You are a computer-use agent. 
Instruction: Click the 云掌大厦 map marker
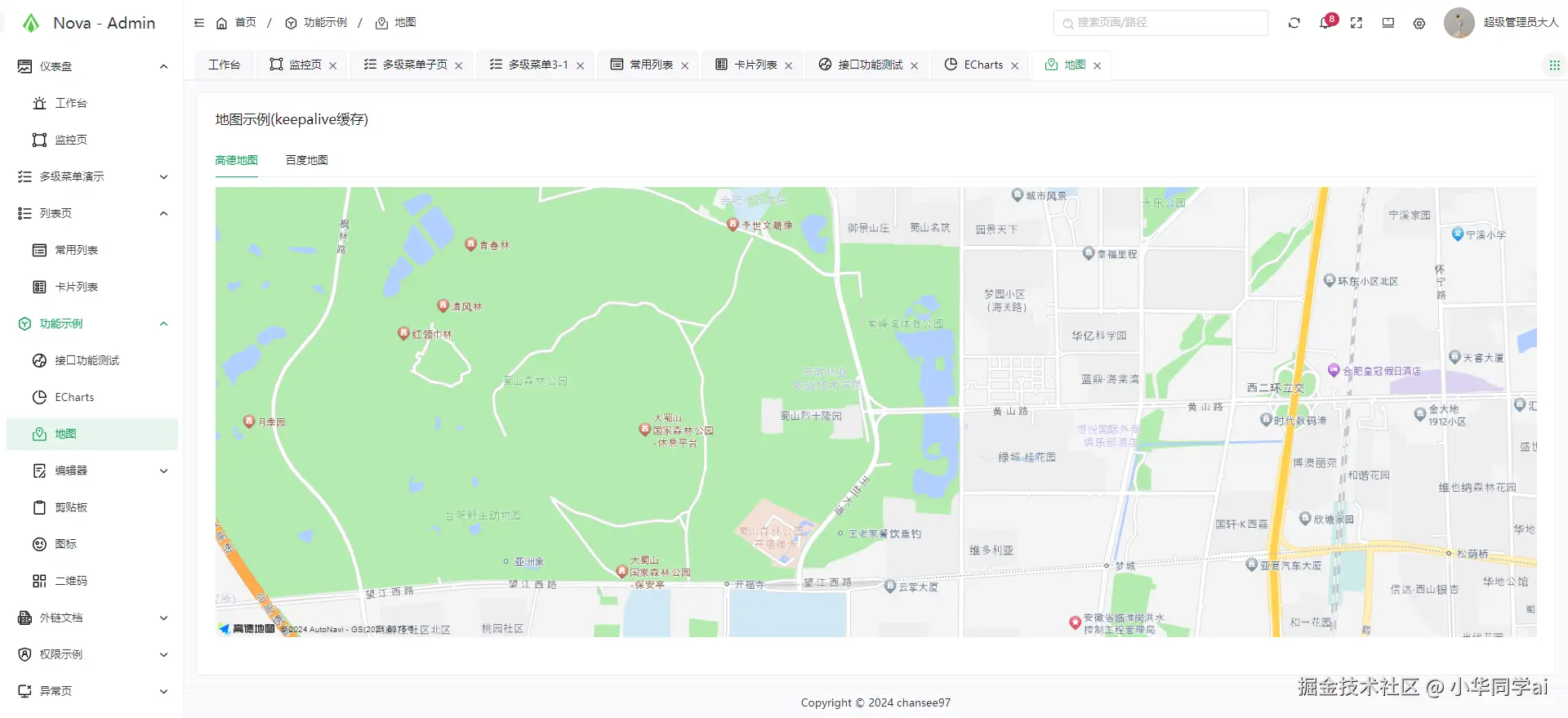coord(890,586)
